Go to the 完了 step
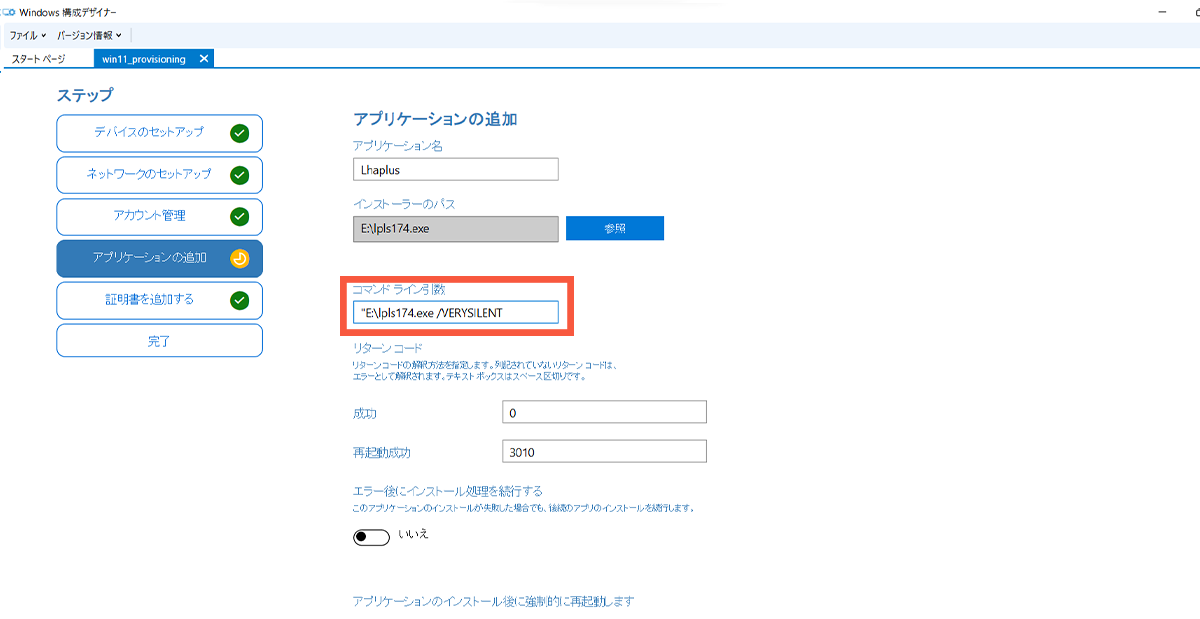The height and width of the screenshot is (619, 1200). coord(159,341)
